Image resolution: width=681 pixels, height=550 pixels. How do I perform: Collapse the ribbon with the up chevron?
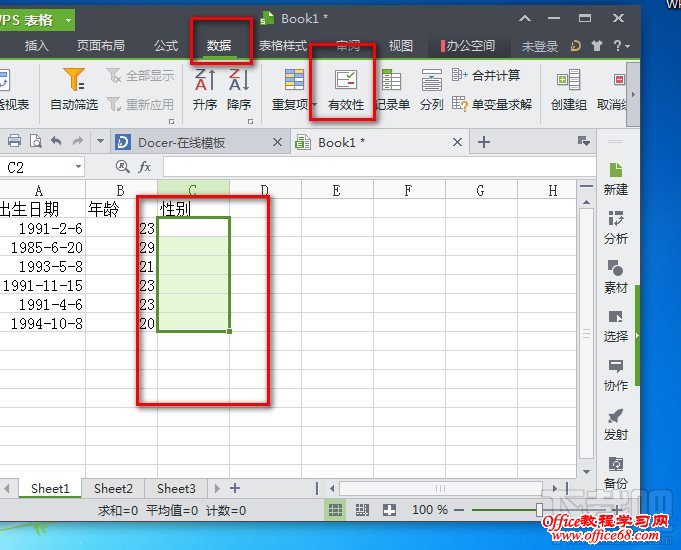525,18
